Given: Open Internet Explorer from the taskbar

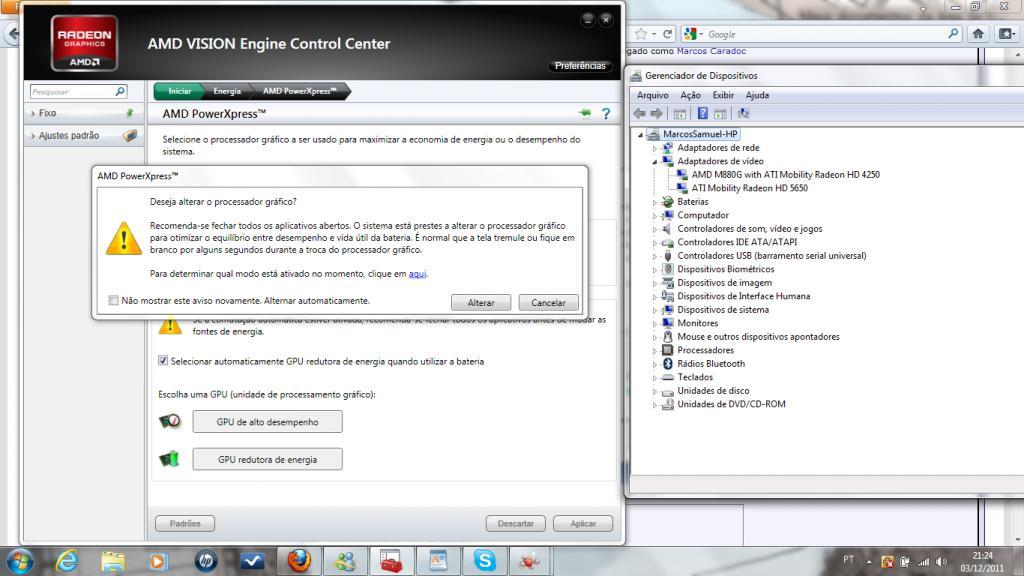Looking at the screenshot, I should point(67,561).
